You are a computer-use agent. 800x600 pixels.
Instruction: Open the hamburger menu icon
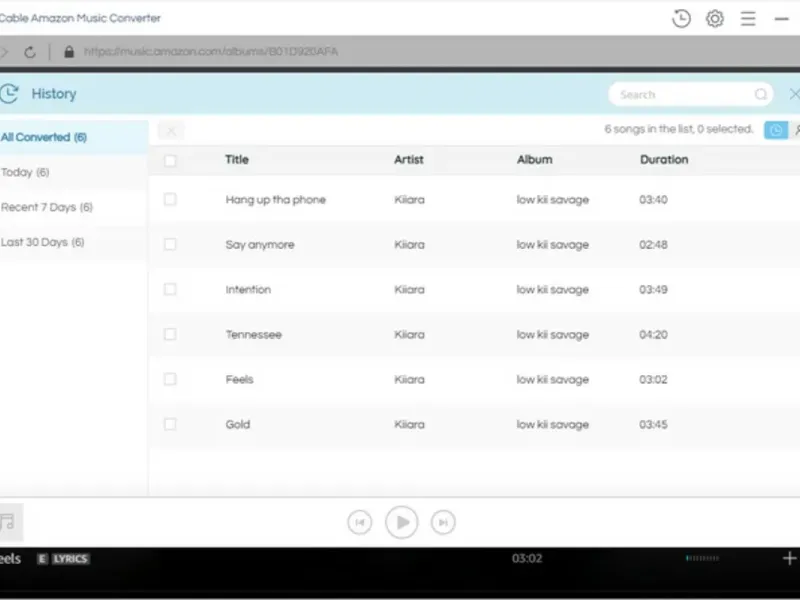pos(748,19)
